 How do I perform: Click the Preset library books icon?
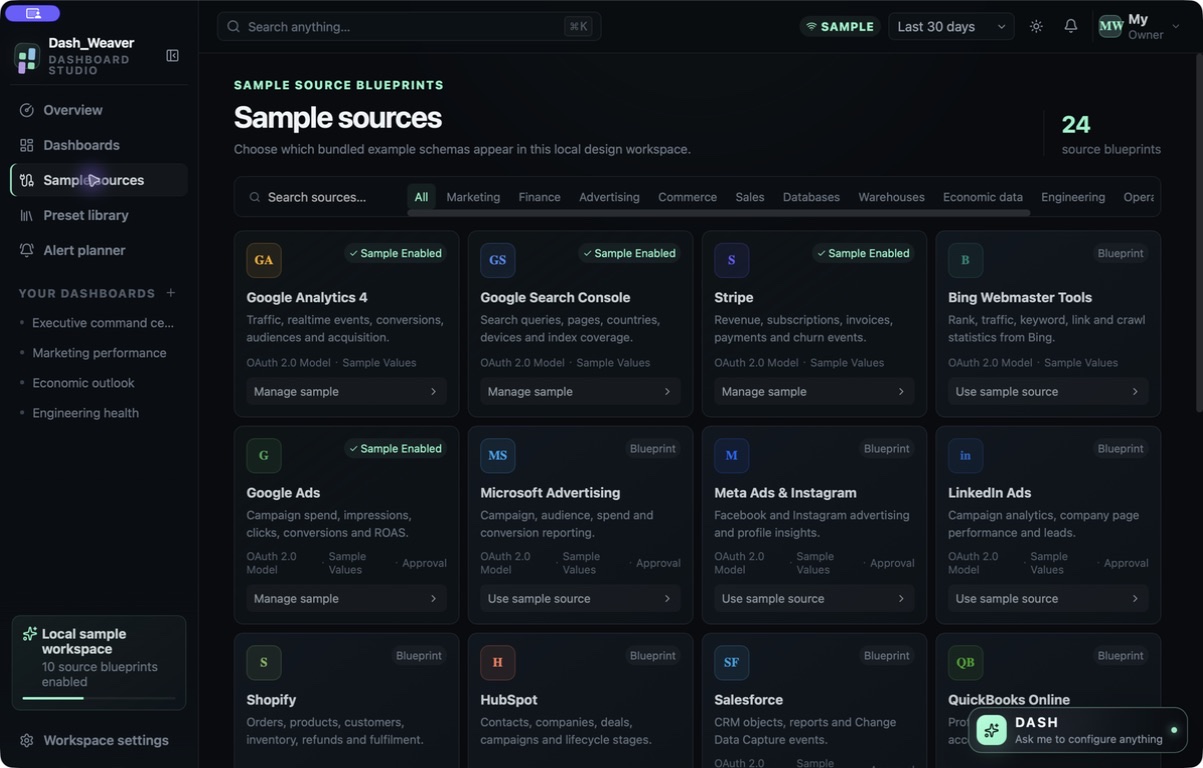click(27, 215)
